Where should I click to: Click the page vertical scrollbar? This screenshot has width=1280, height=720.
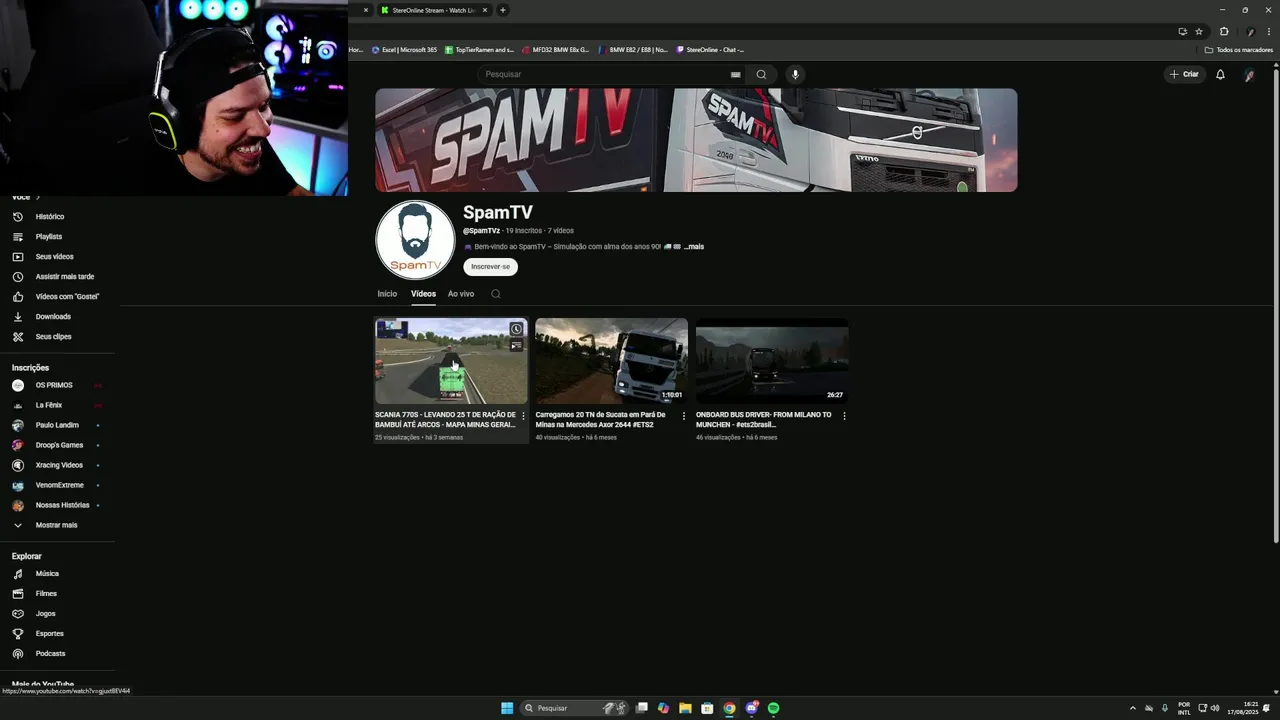pos(1275,305)
